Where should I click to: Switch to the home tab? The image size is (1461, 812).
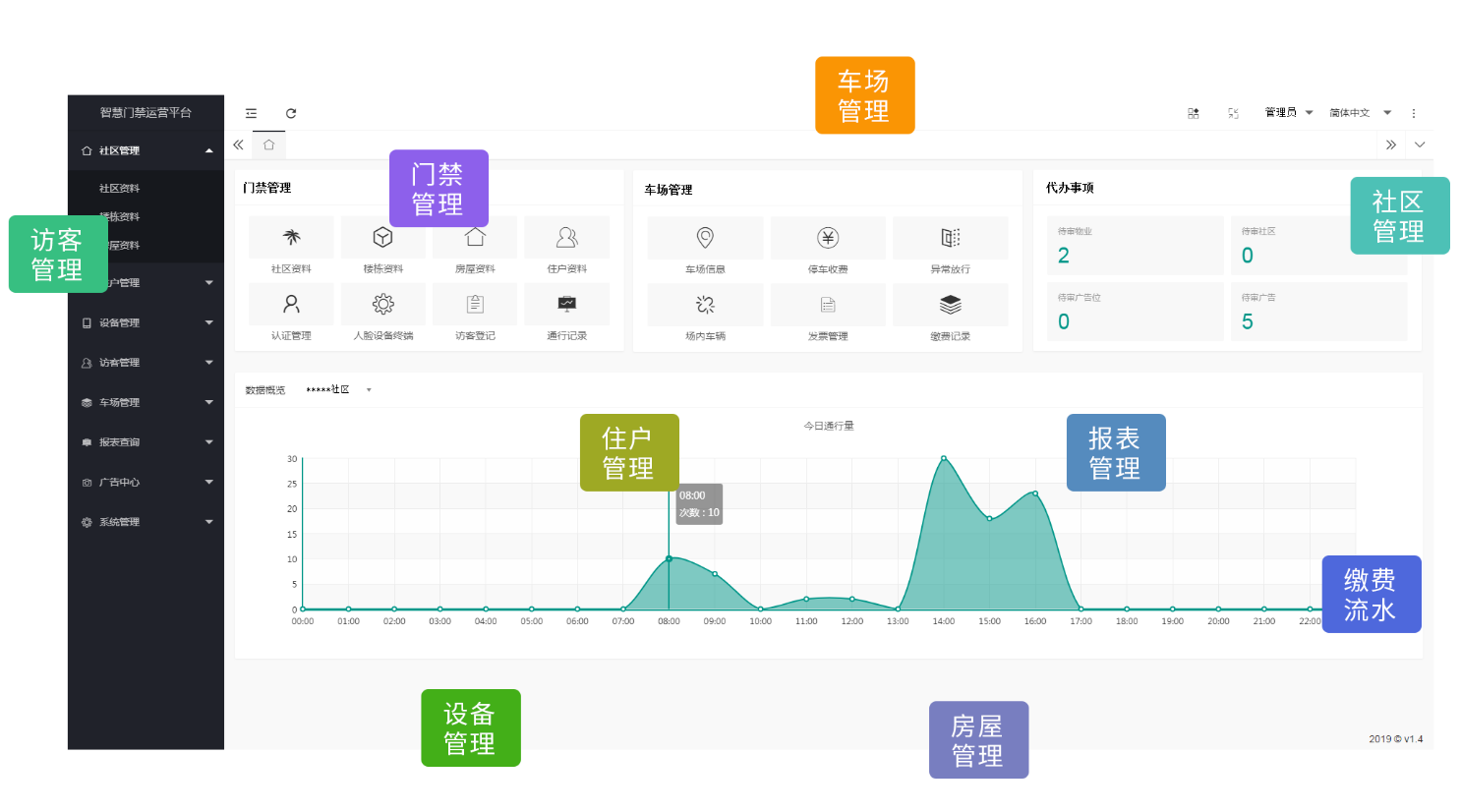pyautogui.click(x=268, y=145)
